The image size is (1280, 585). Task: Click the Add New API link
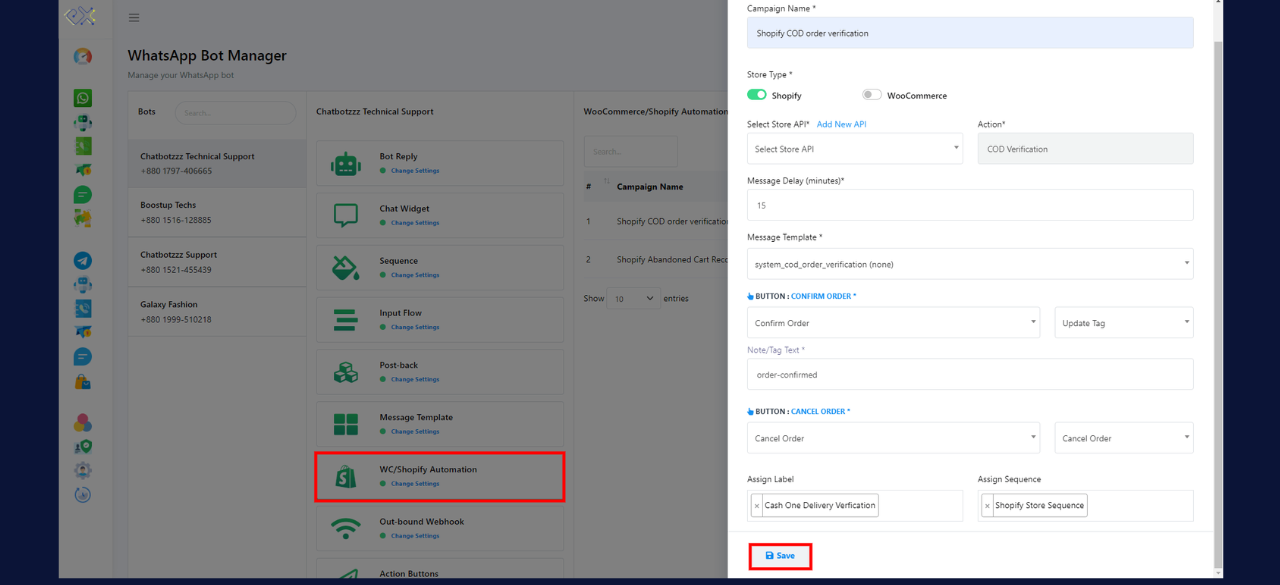[841, 124]
